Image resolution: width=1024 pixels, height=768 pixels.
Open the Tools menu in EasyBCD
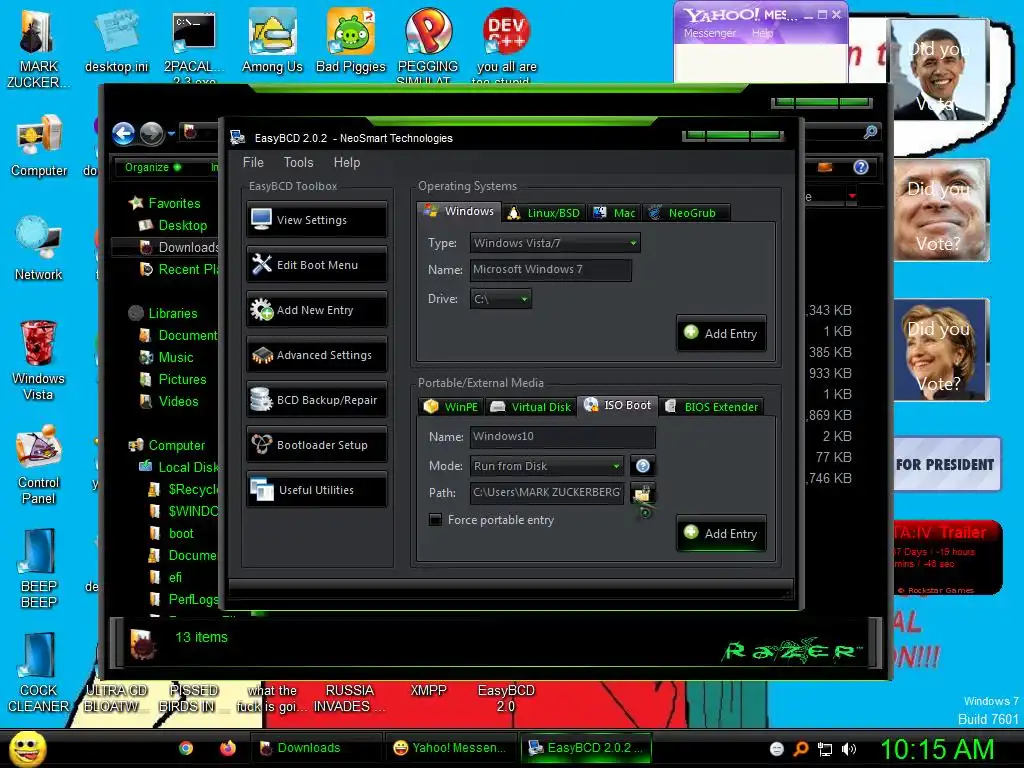pyautogui.click(x=298, y=163)
